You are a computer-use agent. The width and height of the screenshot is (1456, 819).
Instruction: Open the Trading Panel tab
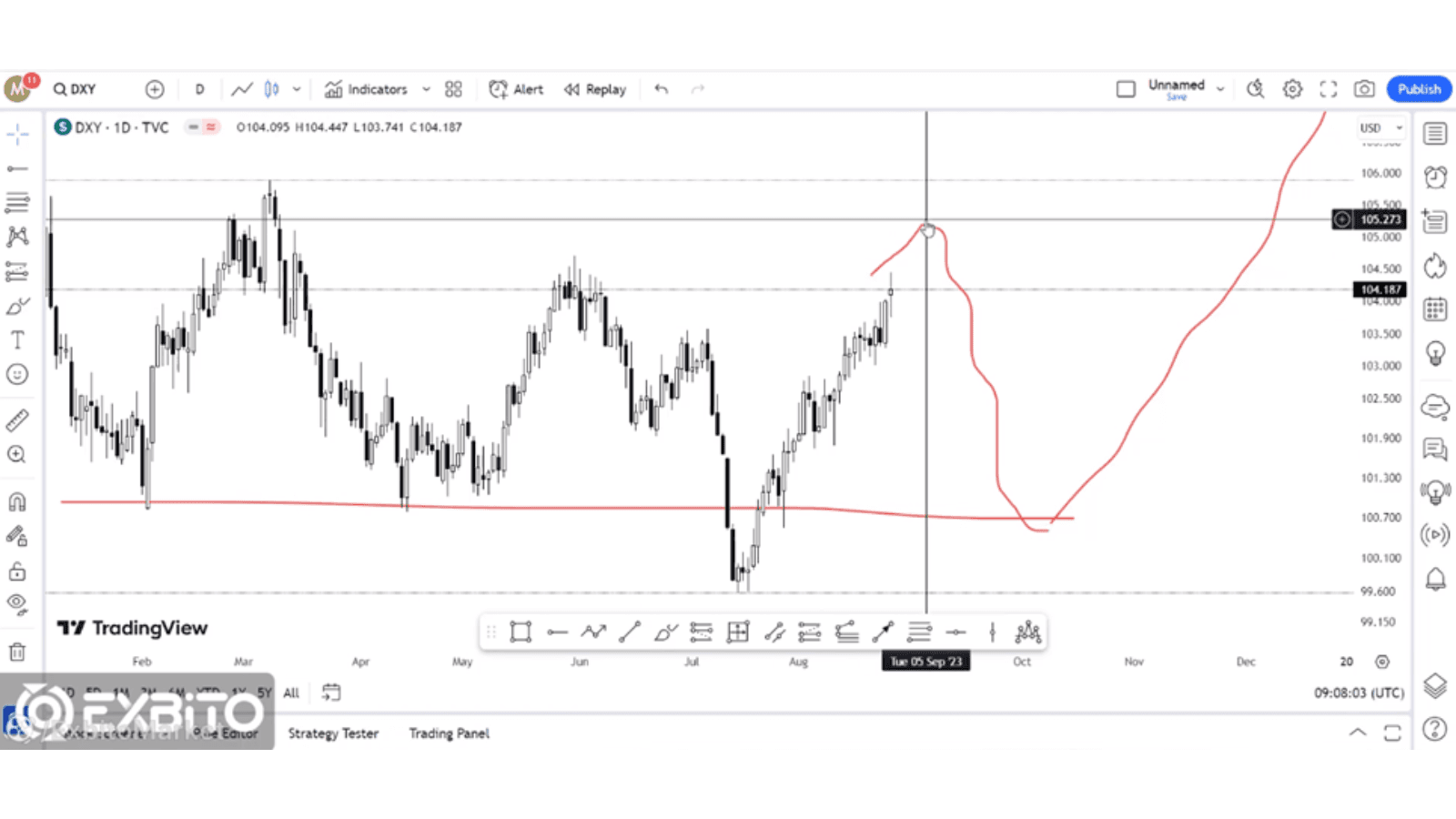449,733
